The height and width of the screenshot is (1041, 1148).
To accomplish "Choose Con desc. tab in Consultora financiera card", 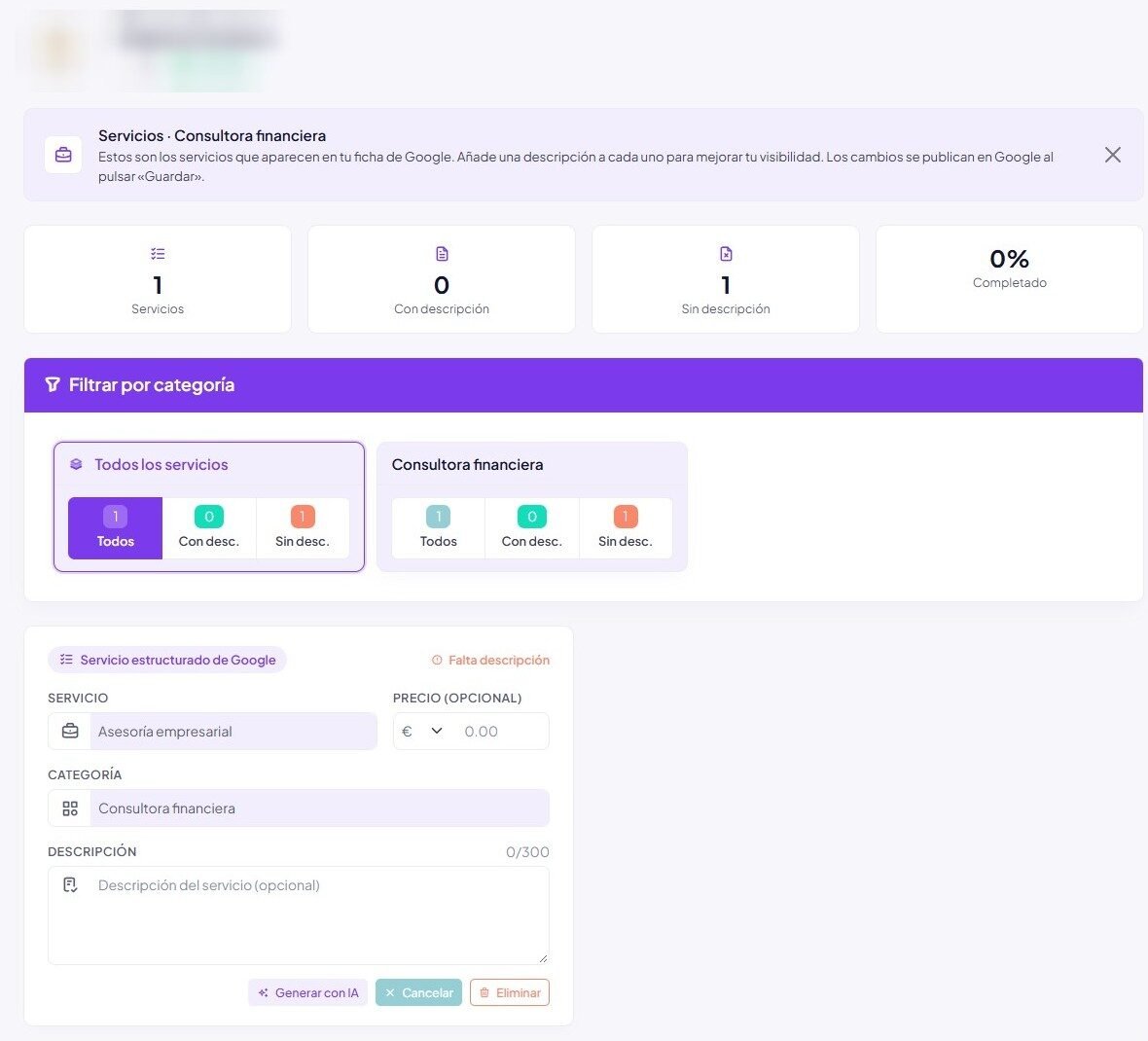I will [x=531, y=528].
